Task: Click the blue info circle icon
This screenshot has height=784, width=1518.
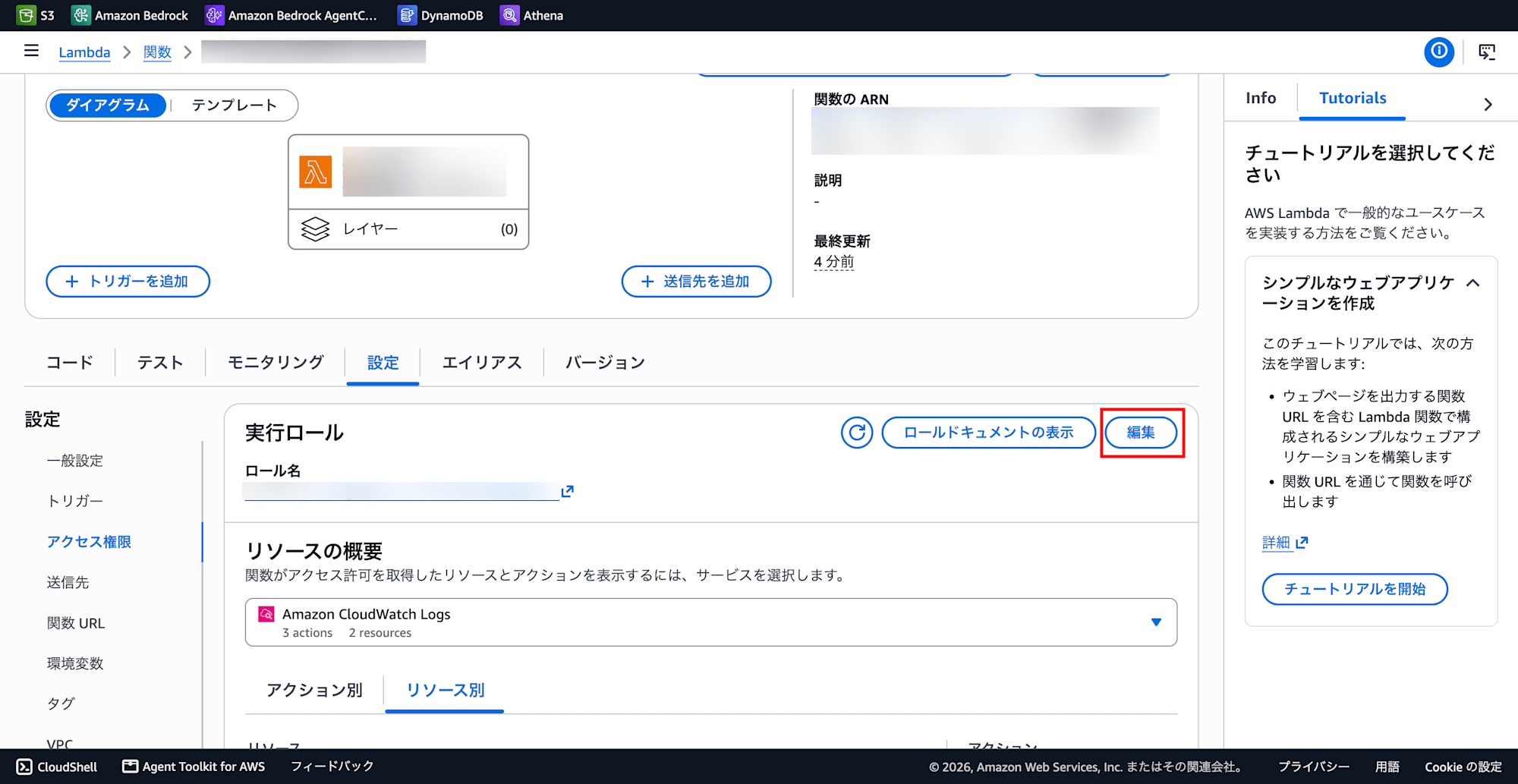Action: 1438,52
